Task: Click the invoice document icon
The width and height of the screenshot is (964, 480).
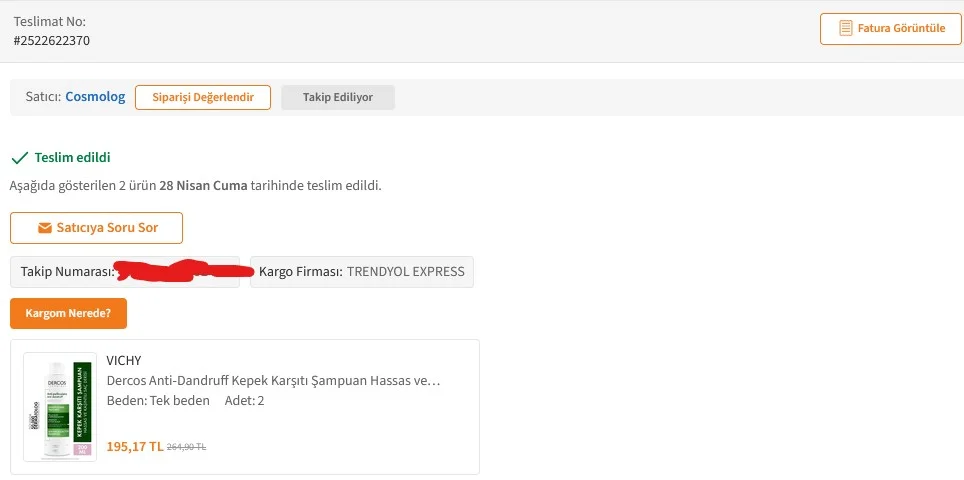Action: (x=846, y=28)
